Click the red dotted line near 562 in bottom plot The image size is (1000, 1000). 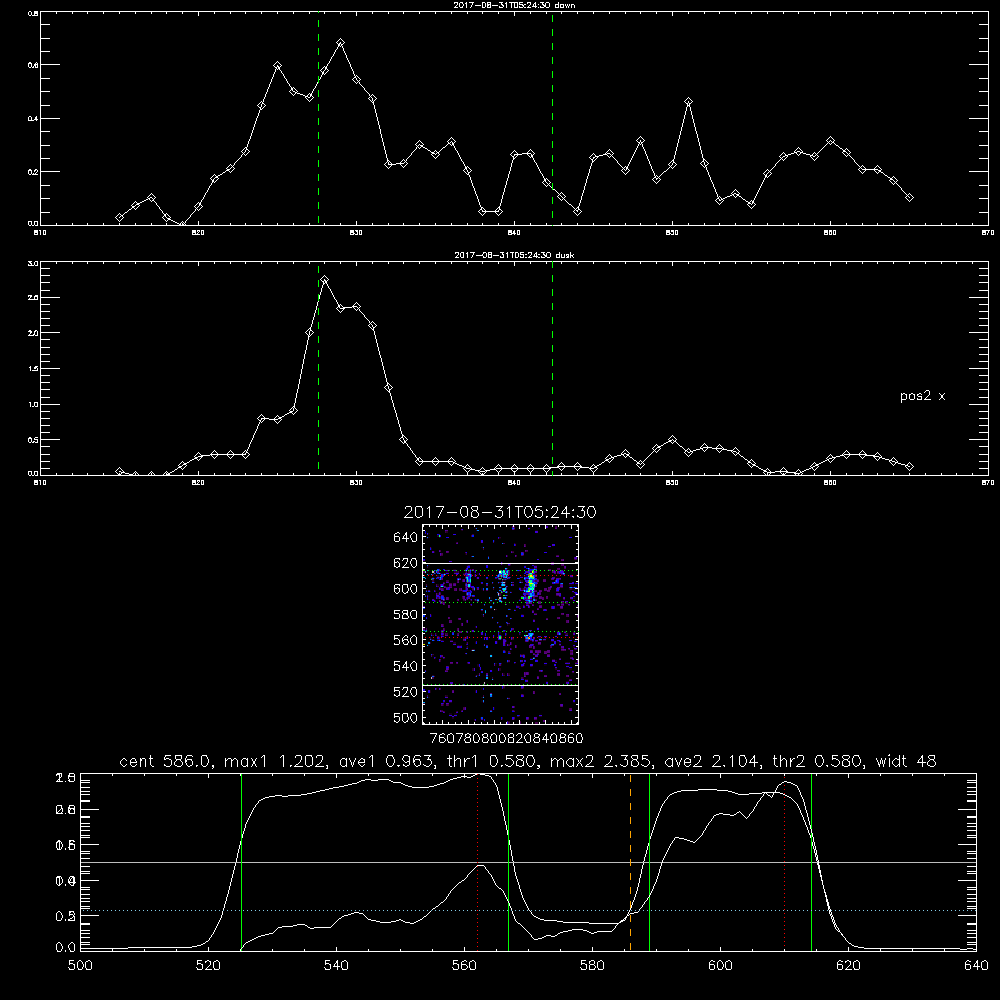tap(477, 861)
